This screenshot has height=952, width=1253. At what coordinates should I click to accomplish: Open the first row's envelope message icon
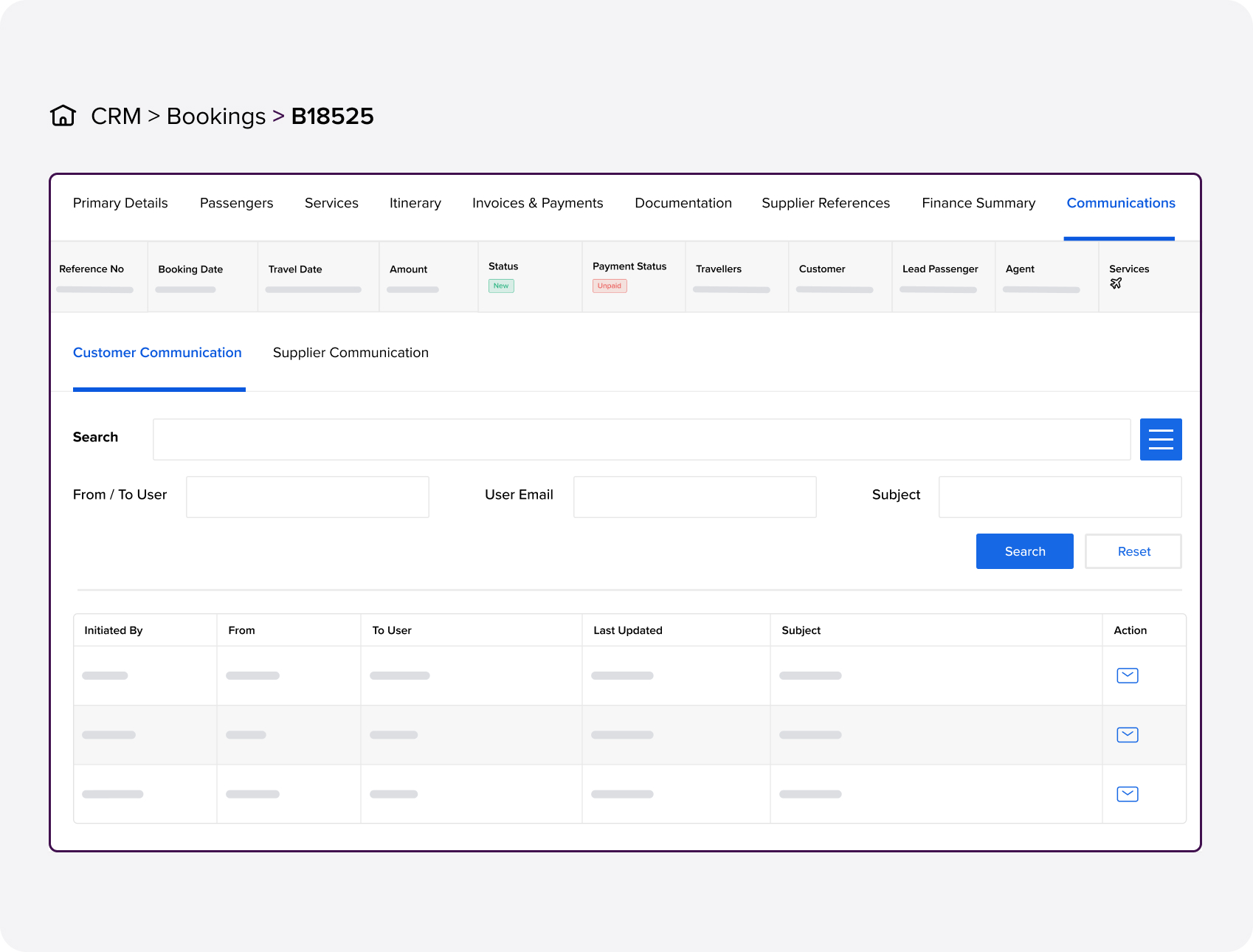point(1127,675)
